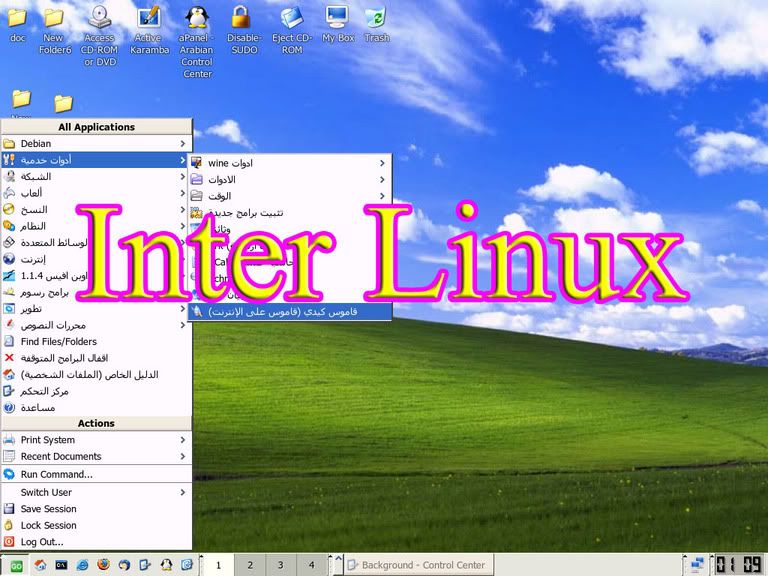768x576 pixels.
Task: Open الادوات submenu item
Action: coord(289,180)
